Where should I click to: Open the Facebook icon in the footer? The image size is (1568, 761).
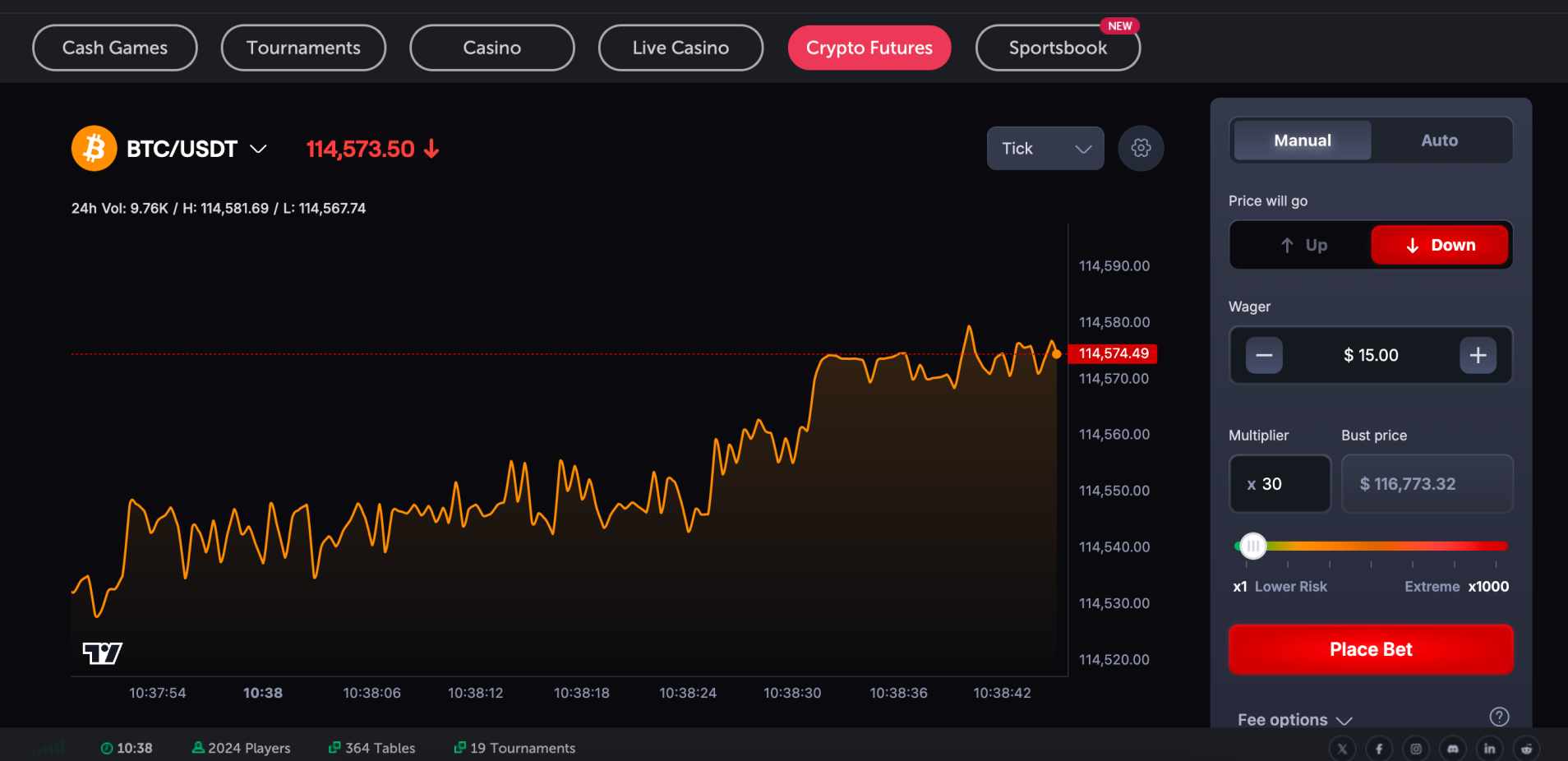[1379, 748]
